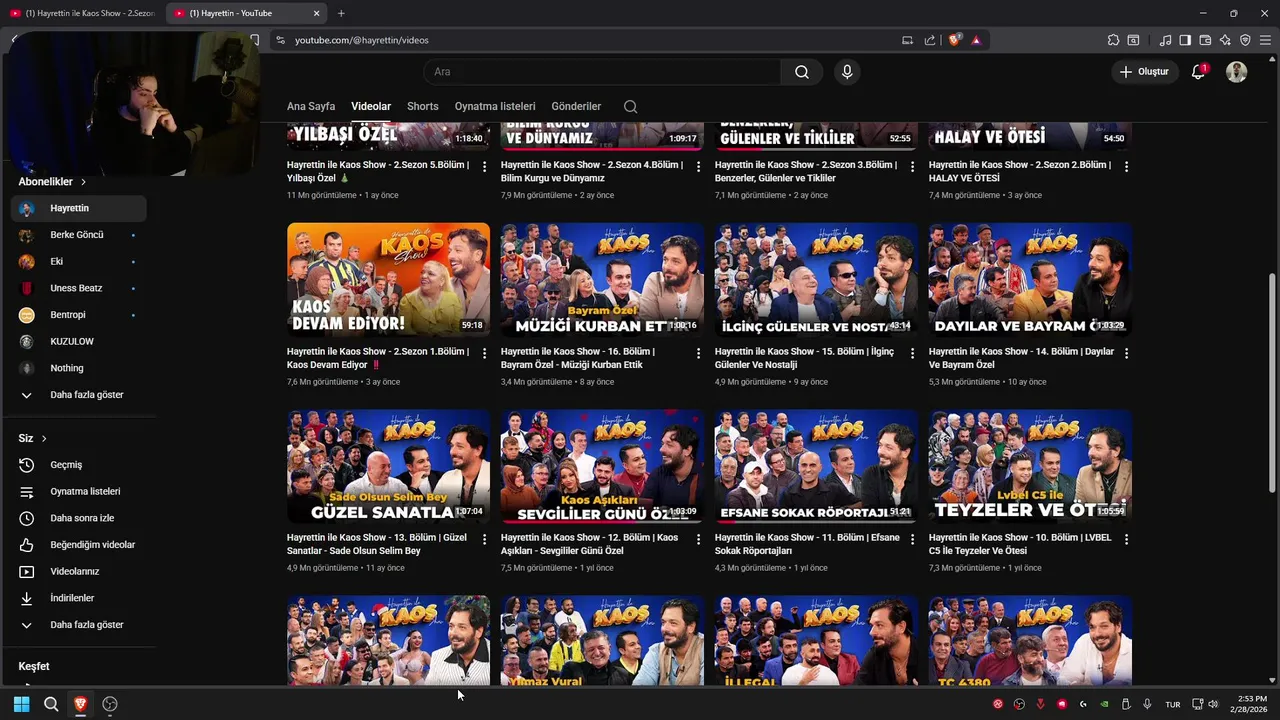Open Bentropi subscription channel
This screenshot has width=1280, height=720.
tap(78, 315)
